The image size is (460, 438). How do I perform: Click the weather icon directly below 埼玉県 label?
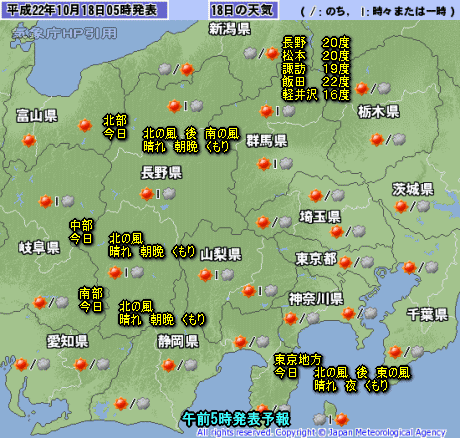(x=348, y=231)
